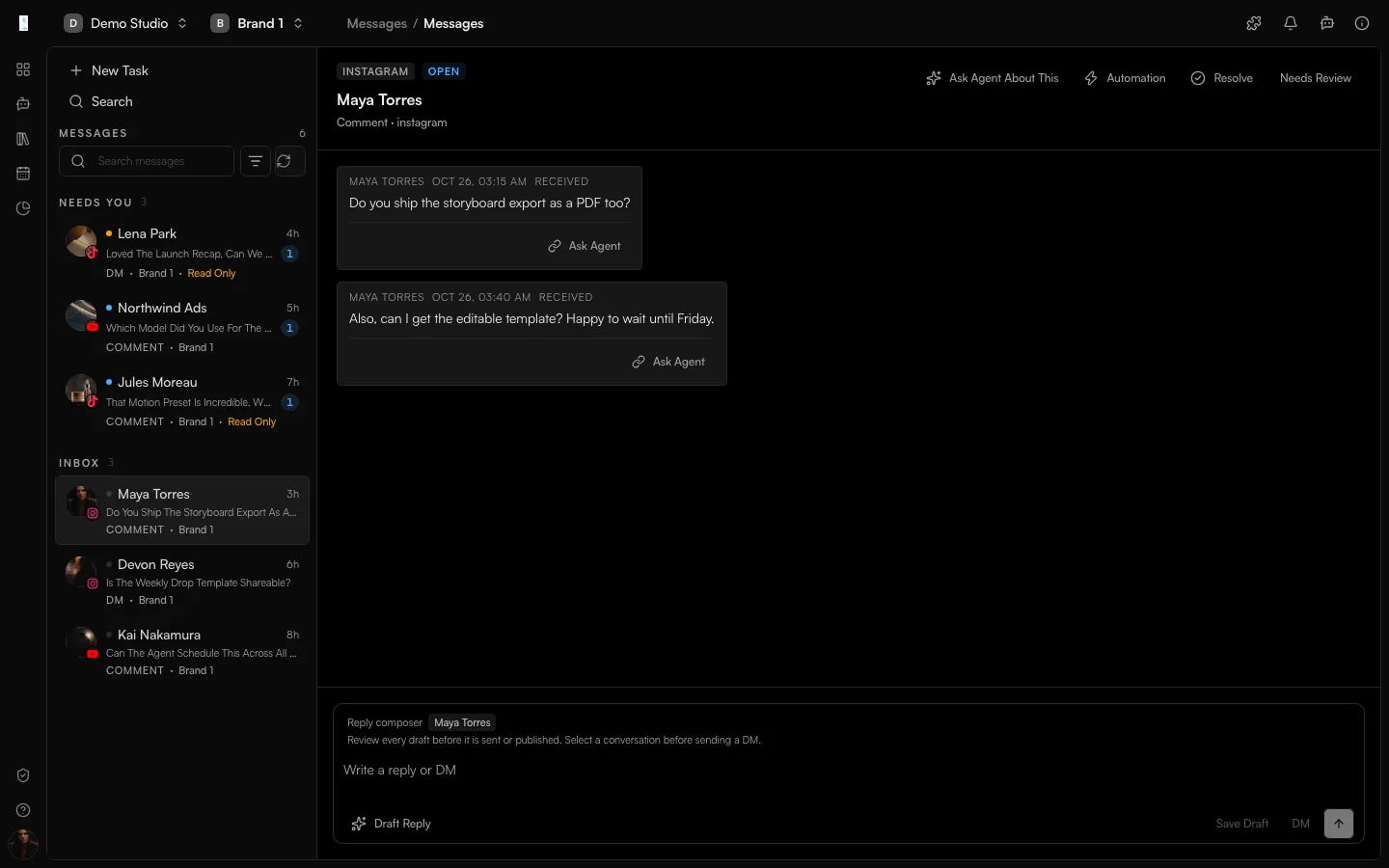Screen dimensions: 1389x868
Task: Open the user profile avatar at sidebar bottom
Action: (23, 844)
